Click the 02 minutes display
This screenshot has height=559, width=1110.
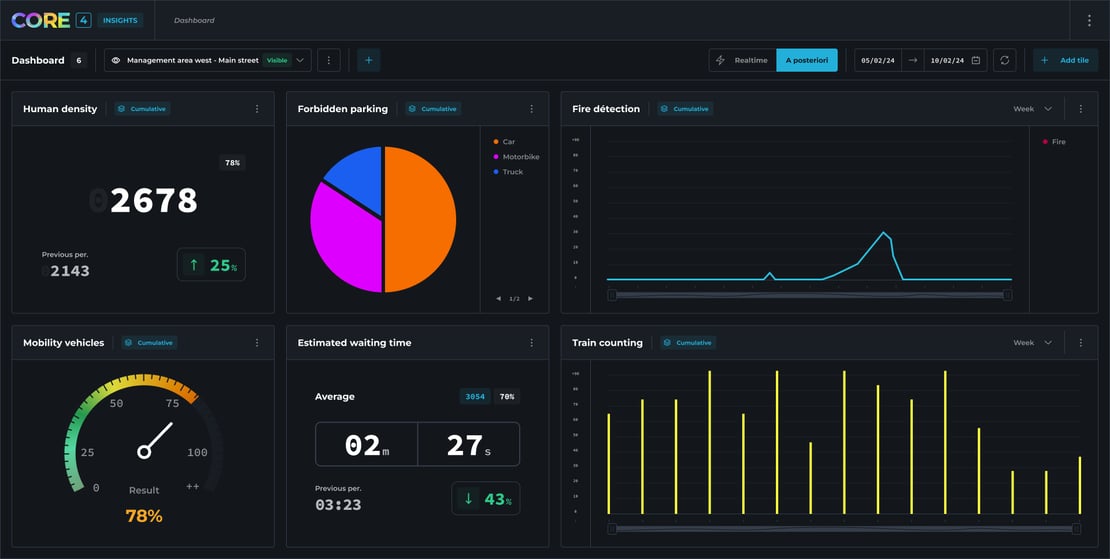point(367,444)
